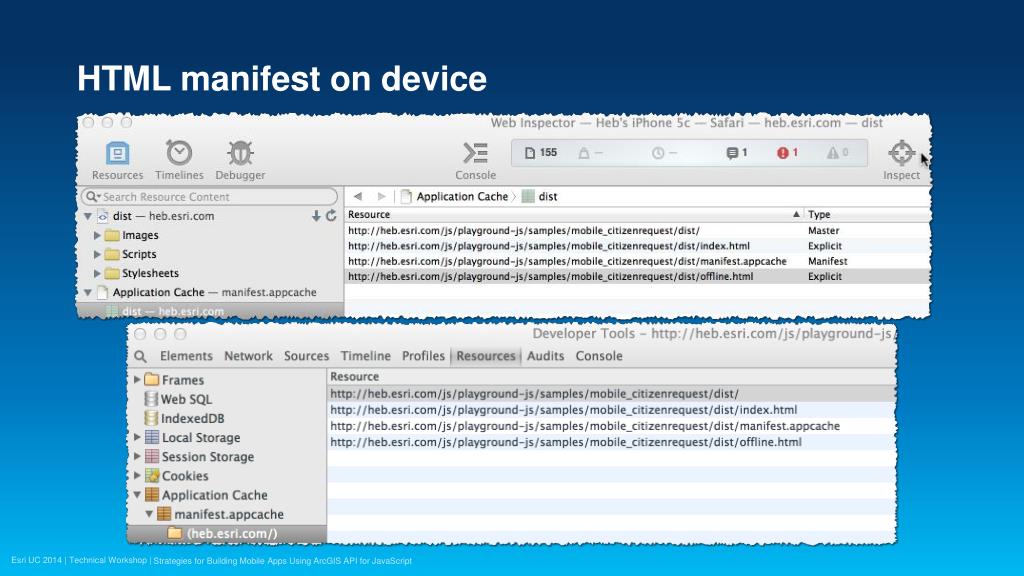The width and height of the screenshot is (1024, 576).
Task: Switch to the Sources tab
Action: click(x=306, y=356)
